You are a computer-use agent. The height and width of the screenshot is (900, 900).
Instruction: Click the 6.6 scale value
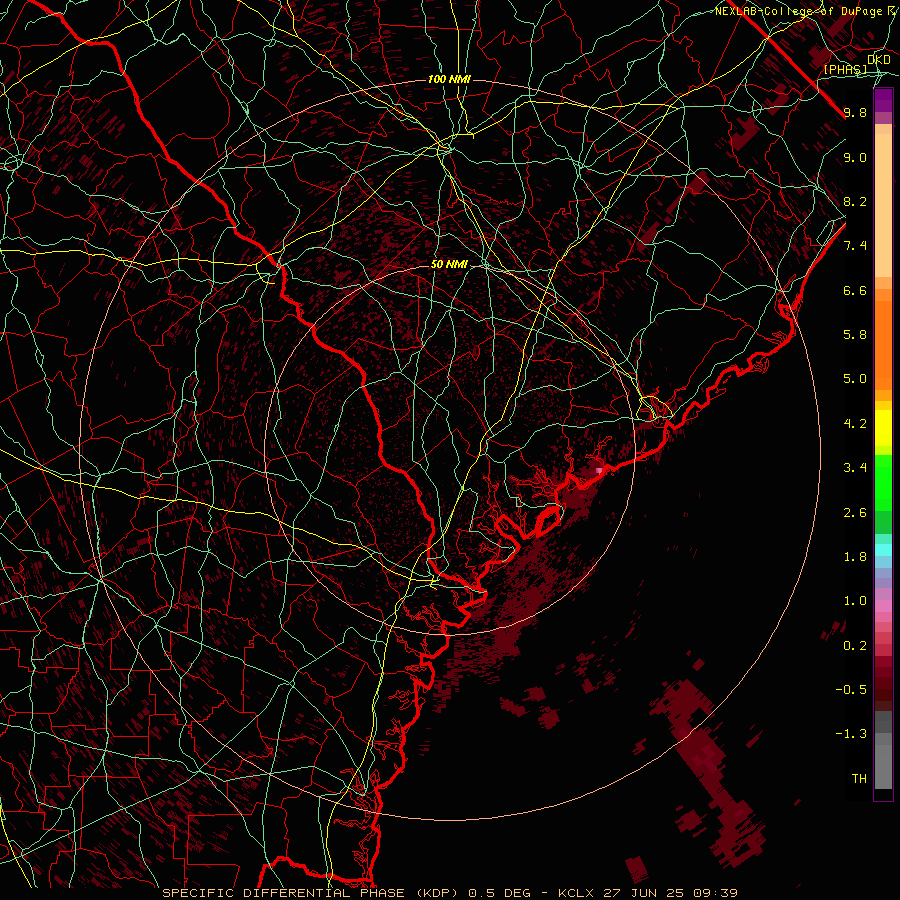click(x=855, y=290)
